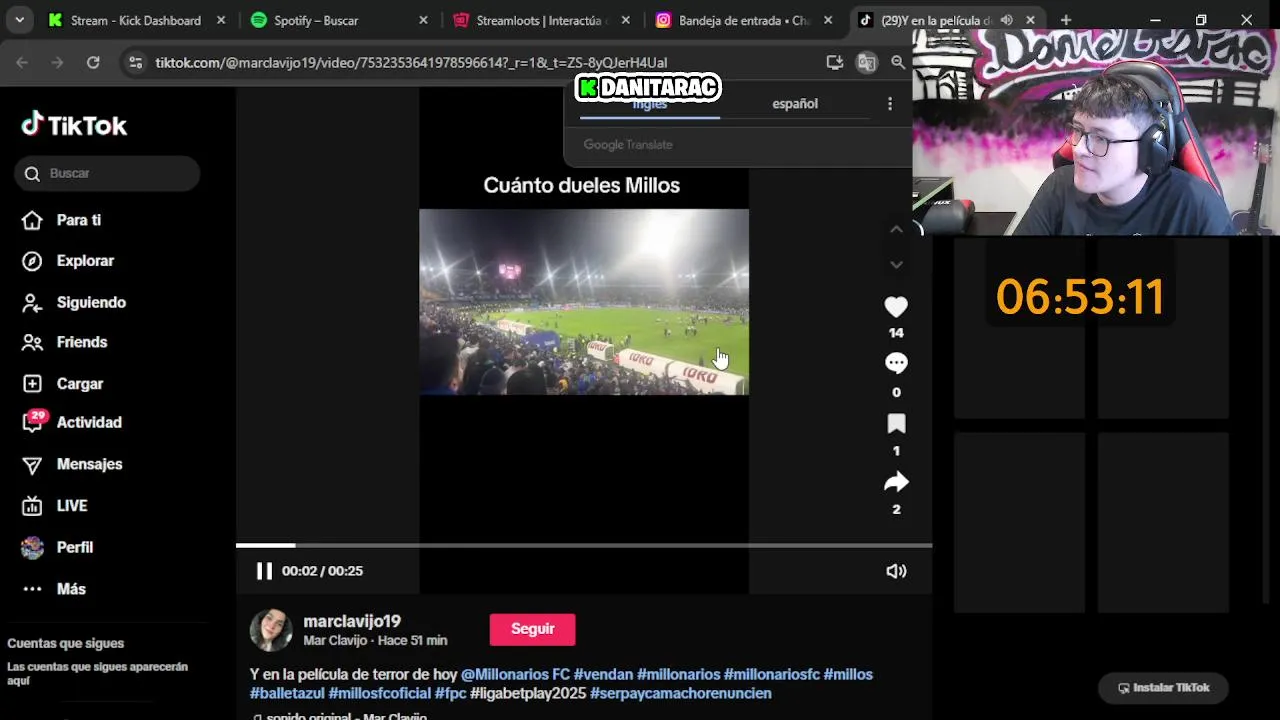Close the Spotify – Buscar tab
1280x720 pixels.
423,20
